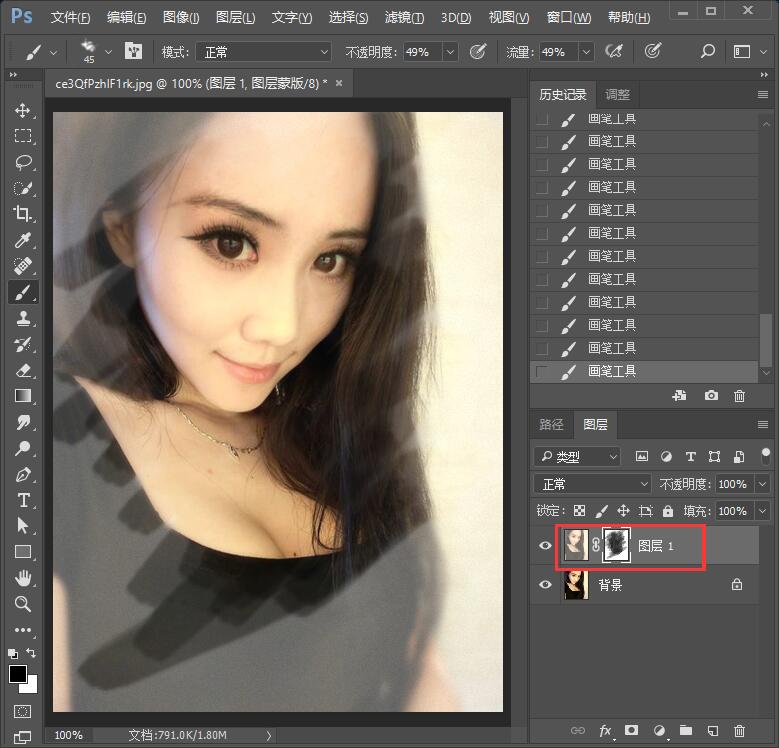Create a new group folder
Screen dimensions: 779x748
[x=686, y=730]
